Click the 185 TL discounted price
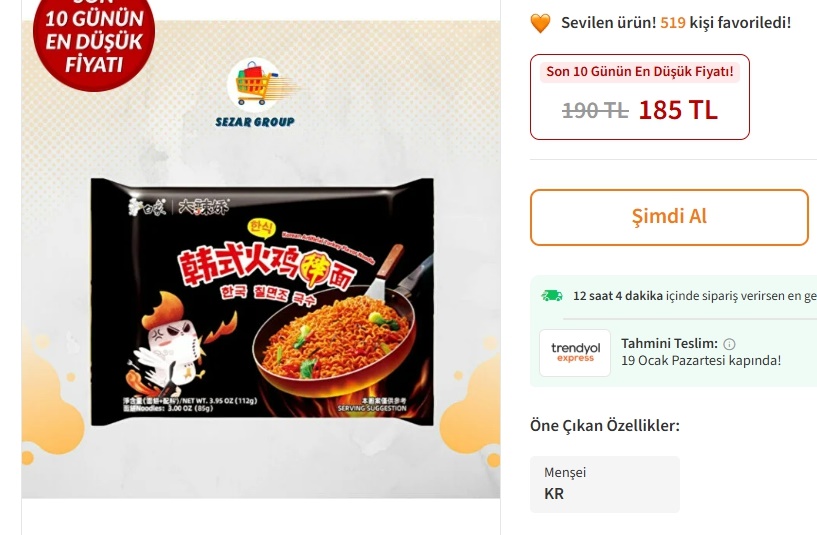 [x=678, y=110]
